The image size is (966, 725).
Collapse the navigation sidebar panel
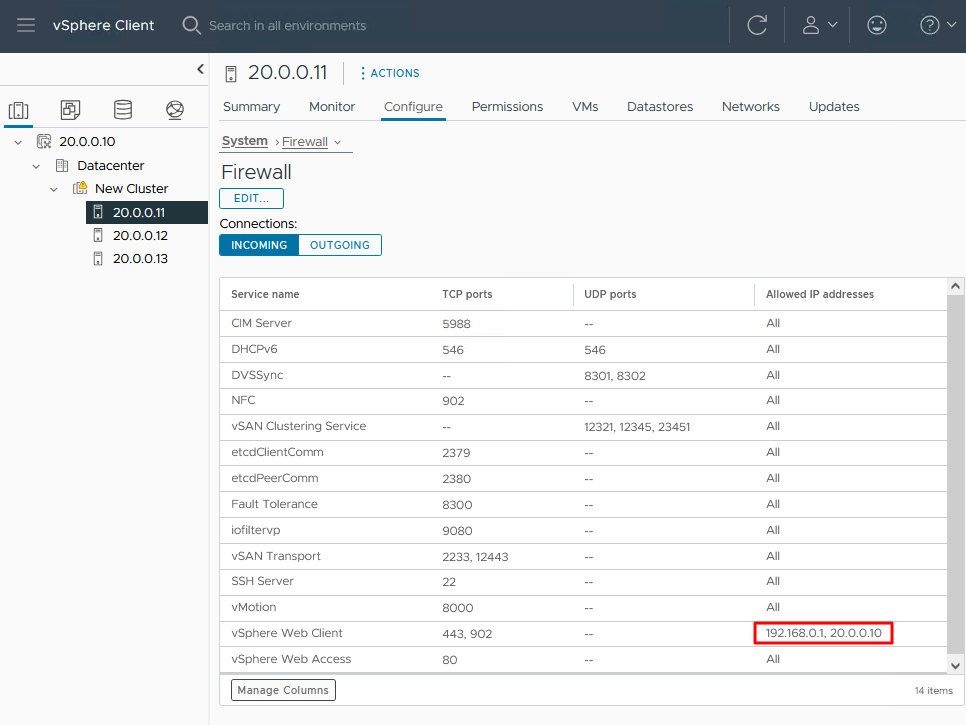[x=200, y=69]
